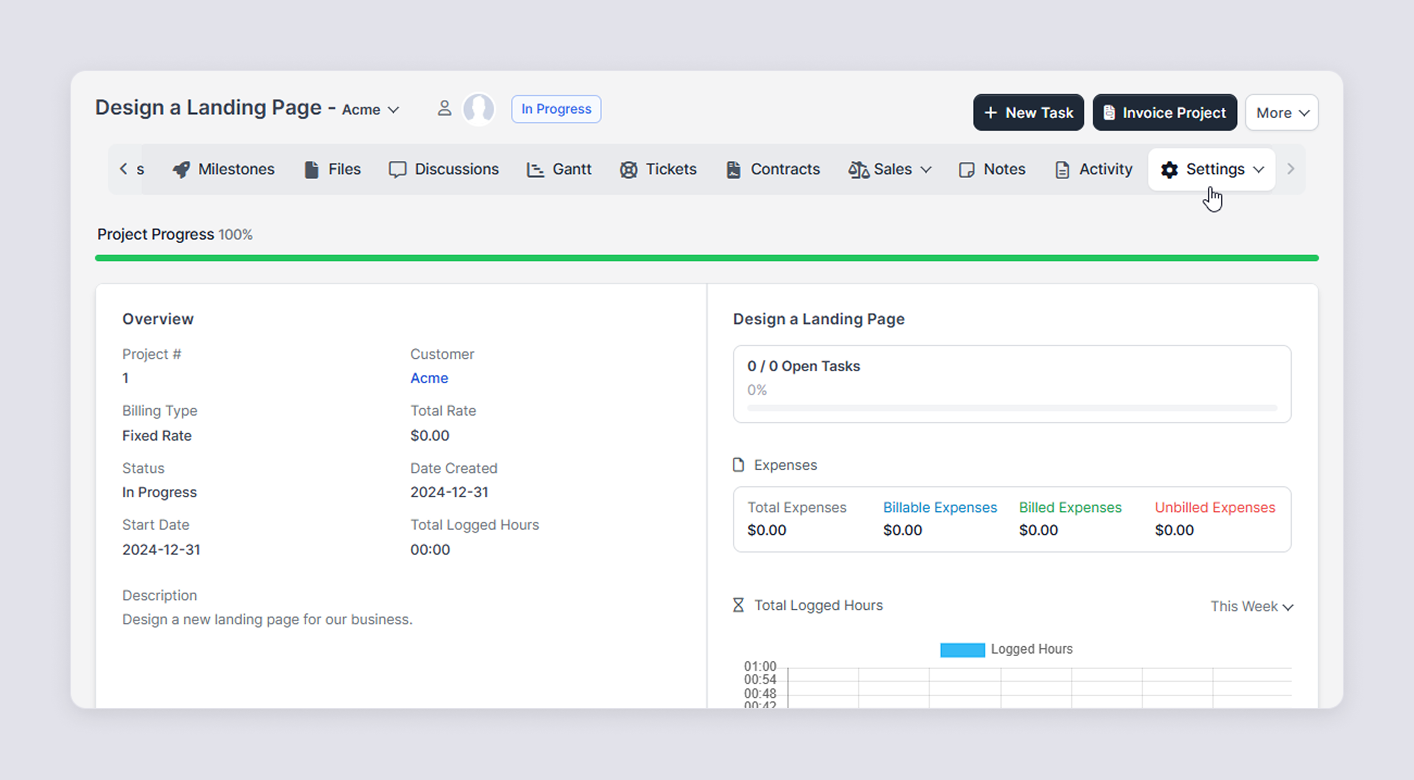Click the lifebuoy Tickets icon
This screenshot has width=1414, height=780.
[x=628, y=170]
